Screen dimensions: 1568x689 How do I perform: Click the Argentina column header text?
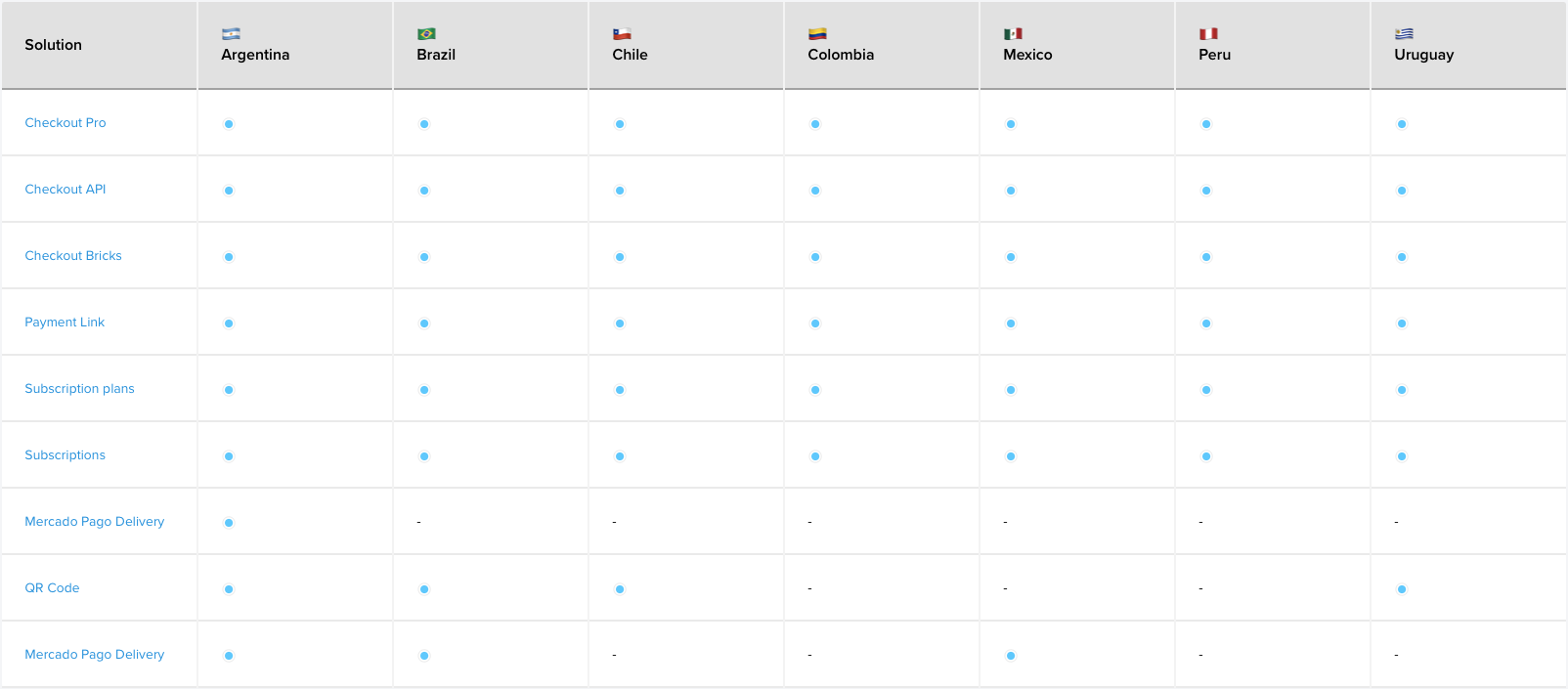click(255, 55)
